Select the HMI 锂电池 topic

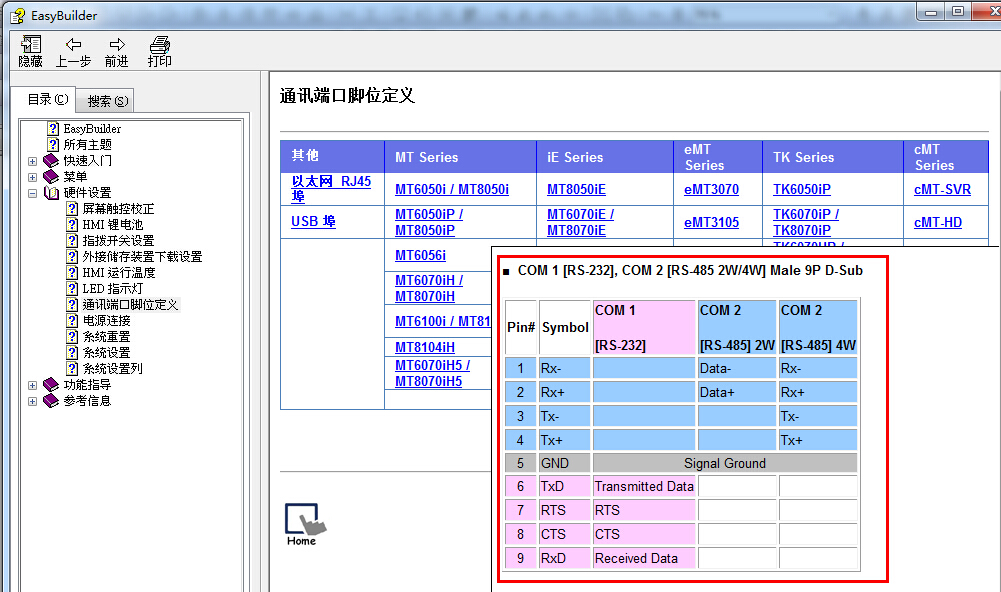pyautogui.click(x=112, y=224)
